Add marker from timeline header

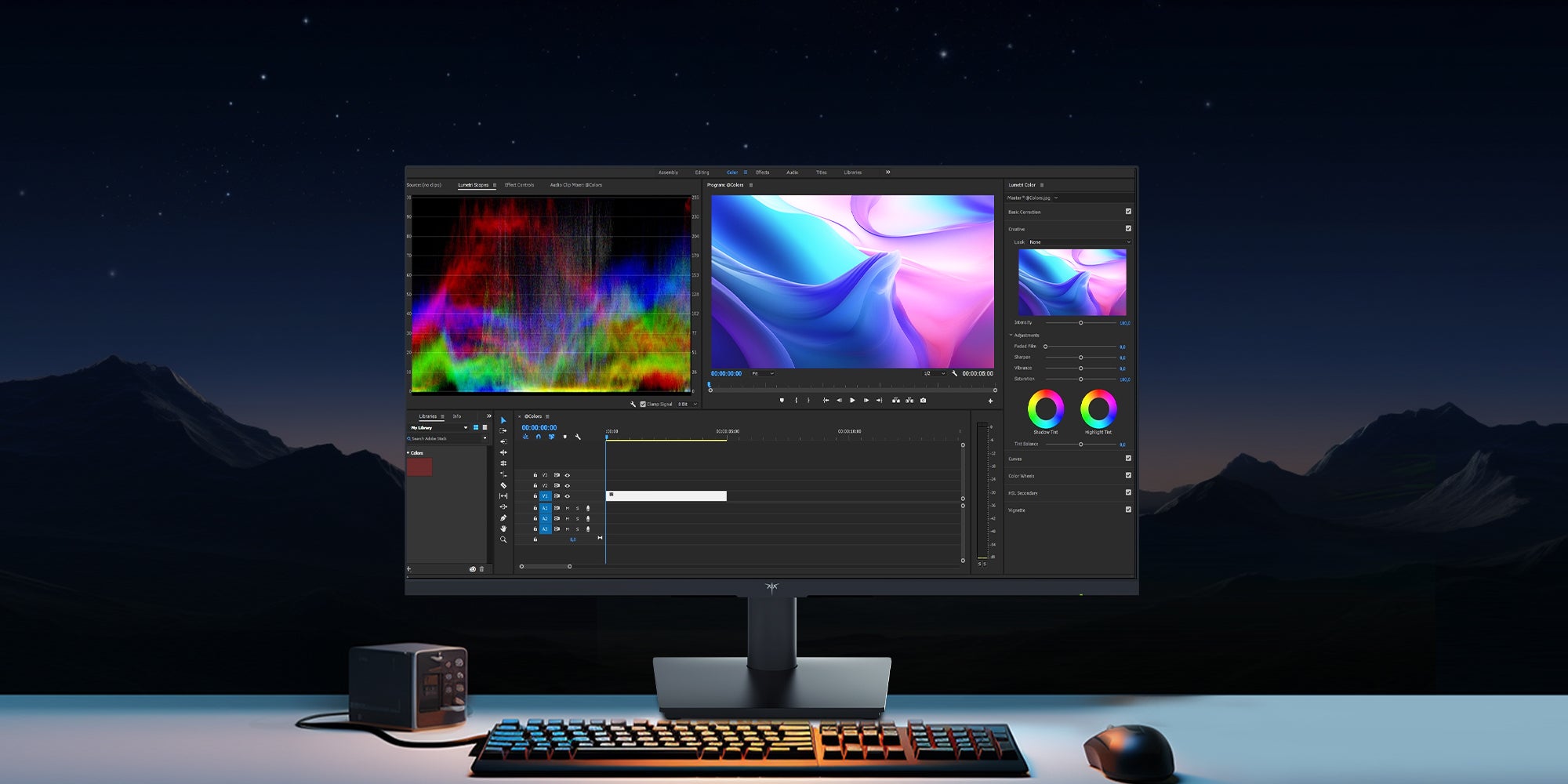564,437
